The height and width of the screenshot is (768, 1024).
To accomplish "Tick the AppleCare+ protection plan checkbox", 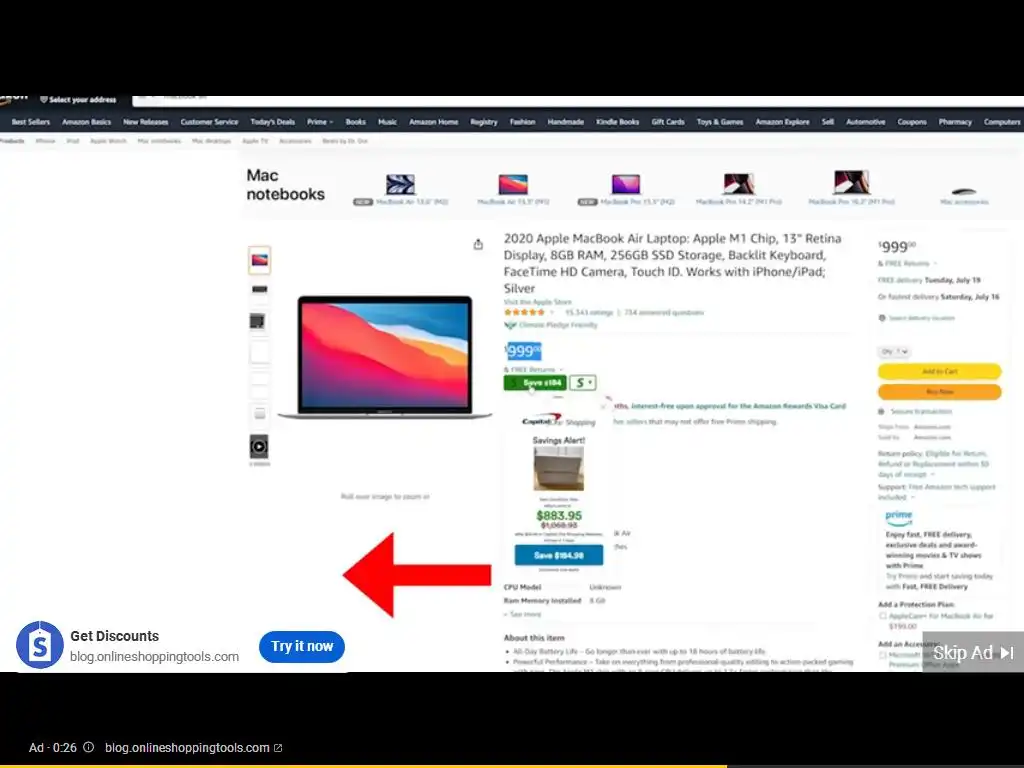I will click(883, 616).
